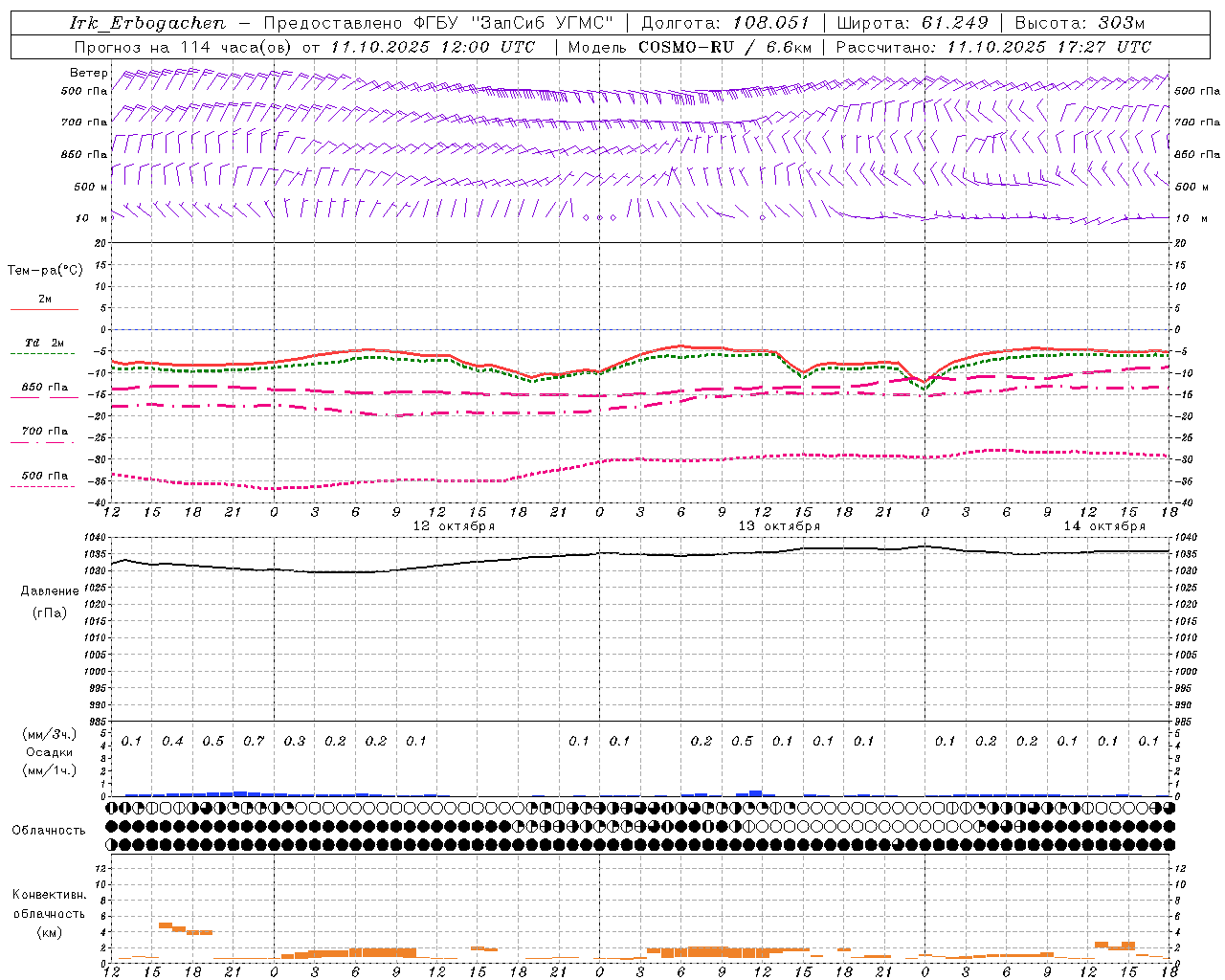Click the 700 гПа entry in temperature legend
1225x980 pixels.
45,432
